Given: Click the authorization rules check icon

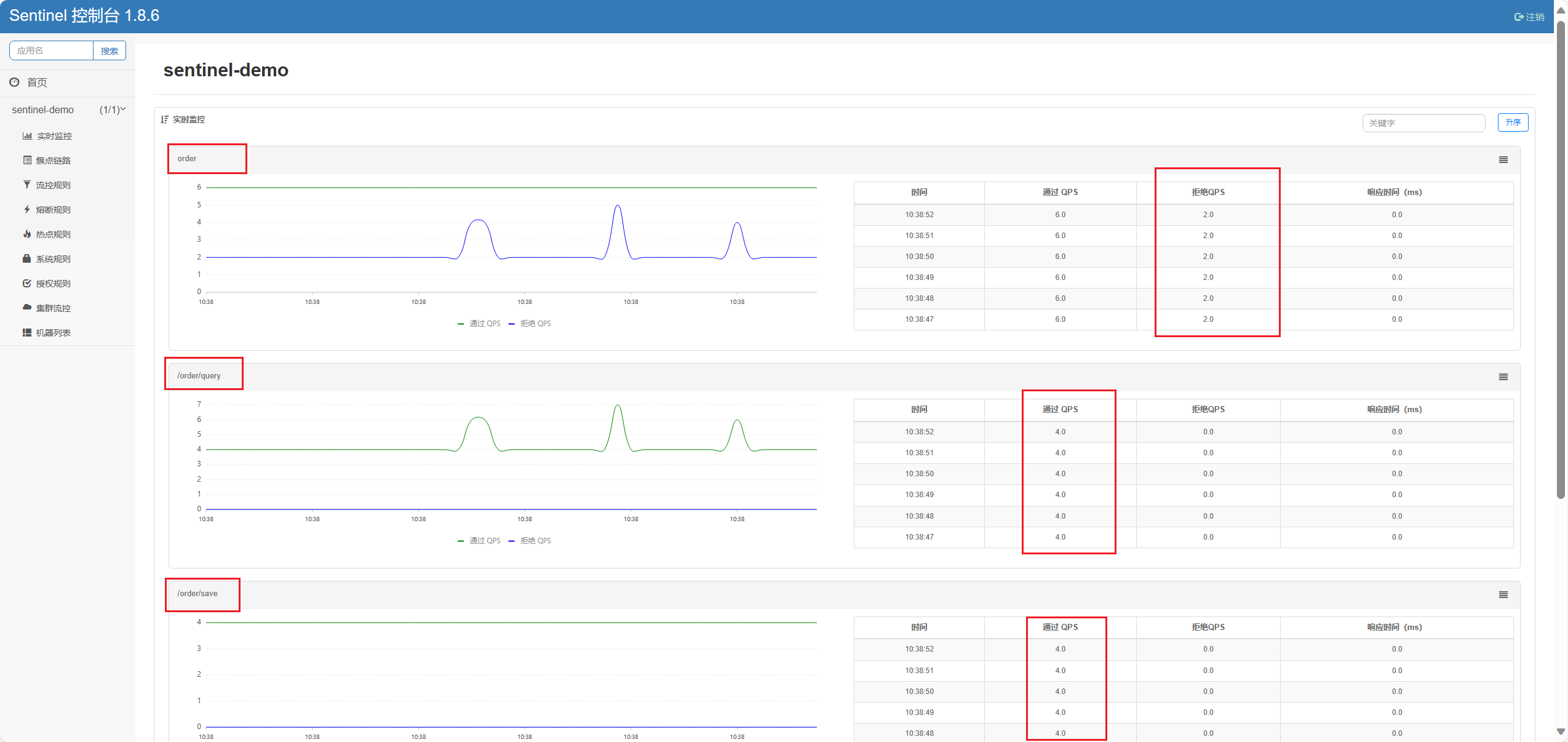Looking at the screenshot, I should (x=27, y=284).
